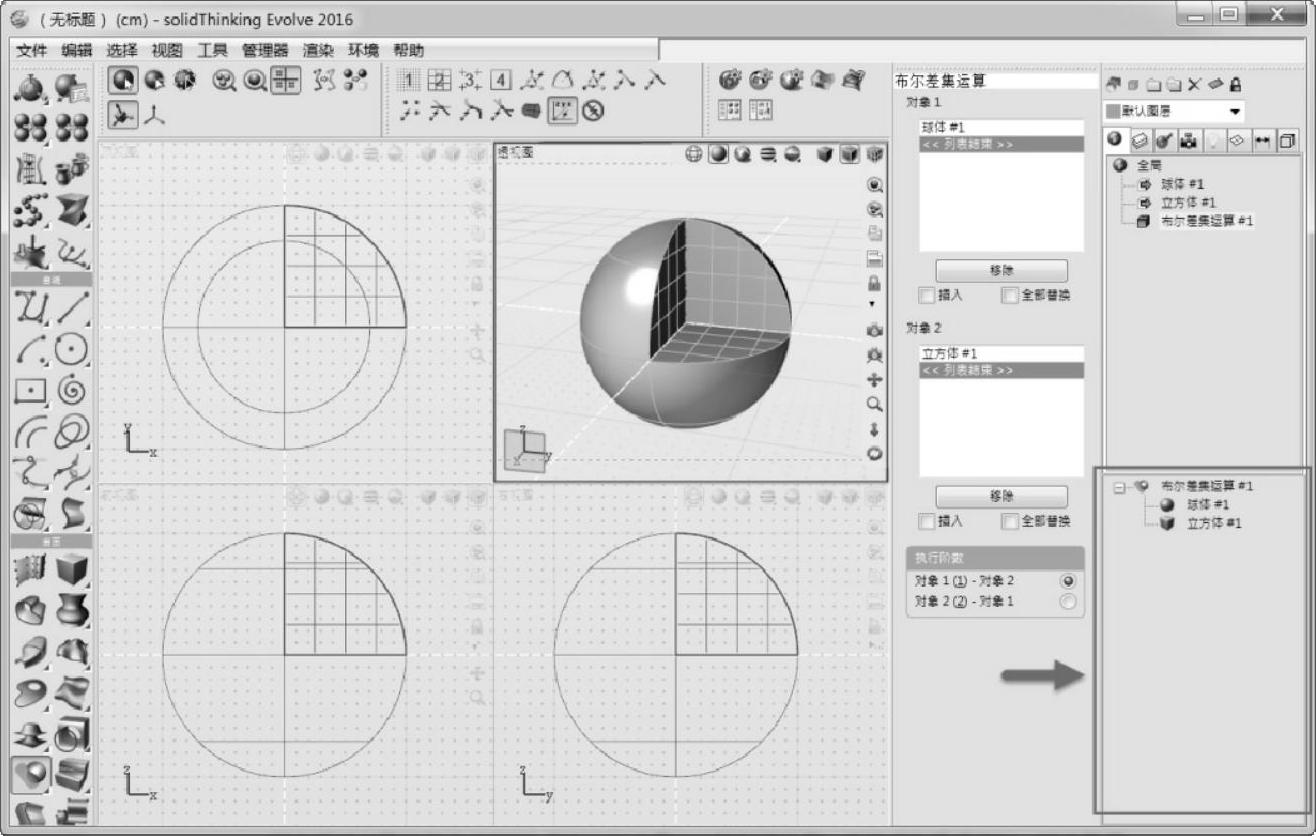This screenshot has width=1316, height=836.
Task: Select 布尔差集运算 #1 in the world browser
Action: pyautogui.click(x=1207, y=221)
